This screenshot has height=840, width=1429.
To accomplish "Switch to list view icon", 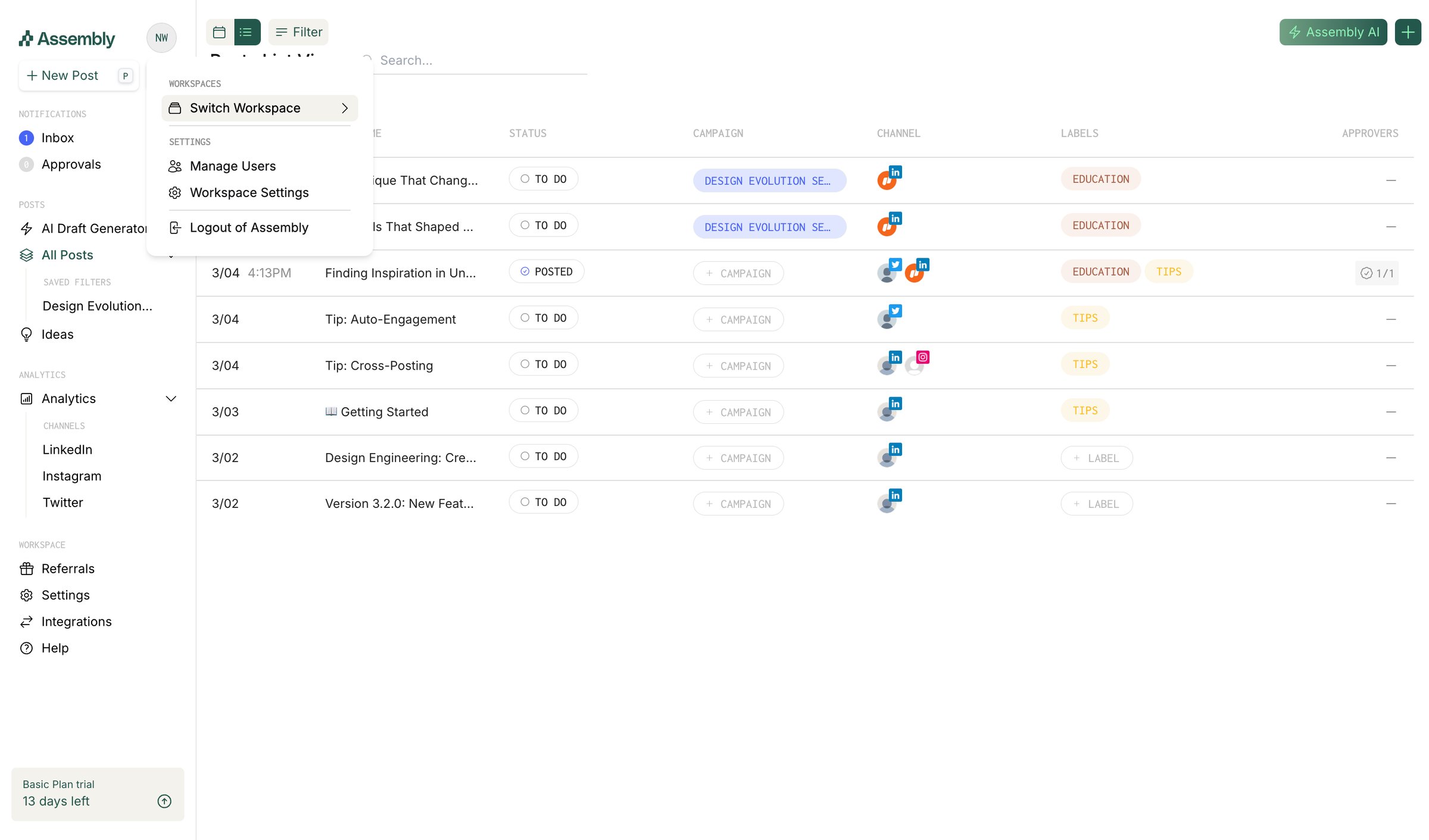I will click(247, 32).
